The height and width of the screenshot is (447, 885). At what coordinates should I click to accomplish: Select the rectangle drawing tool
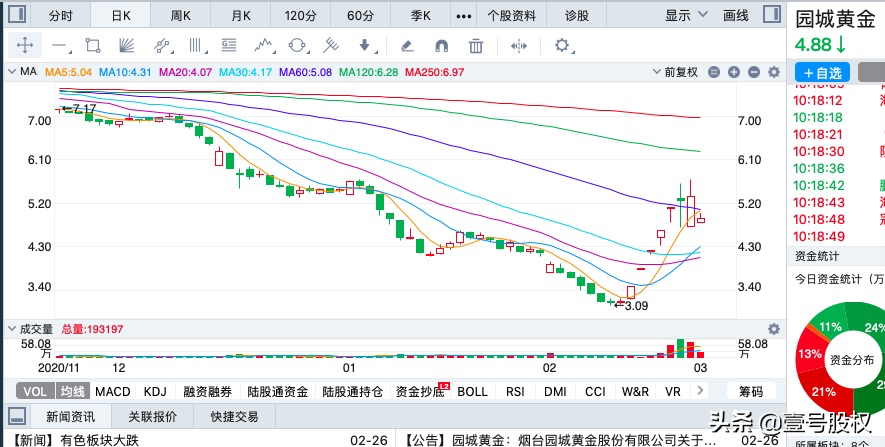pyautogui.click(x=93, y=45)
